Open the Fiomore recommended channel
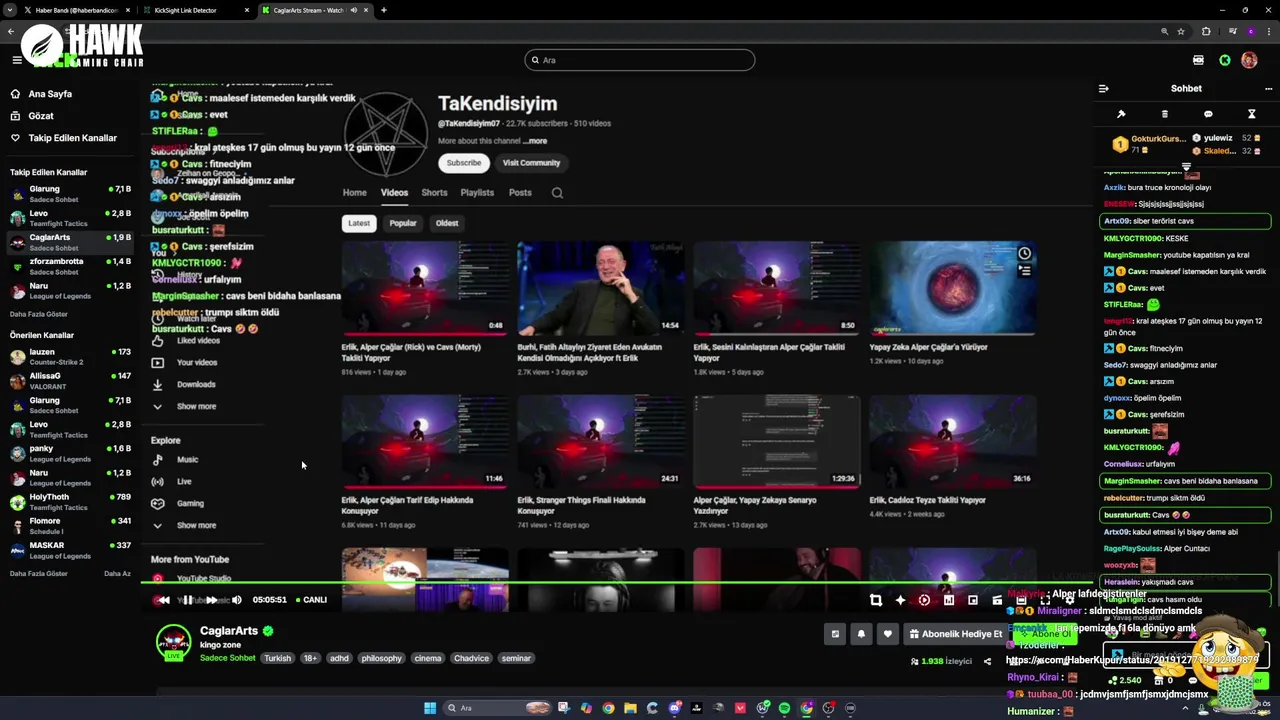 tap(70, 526)
